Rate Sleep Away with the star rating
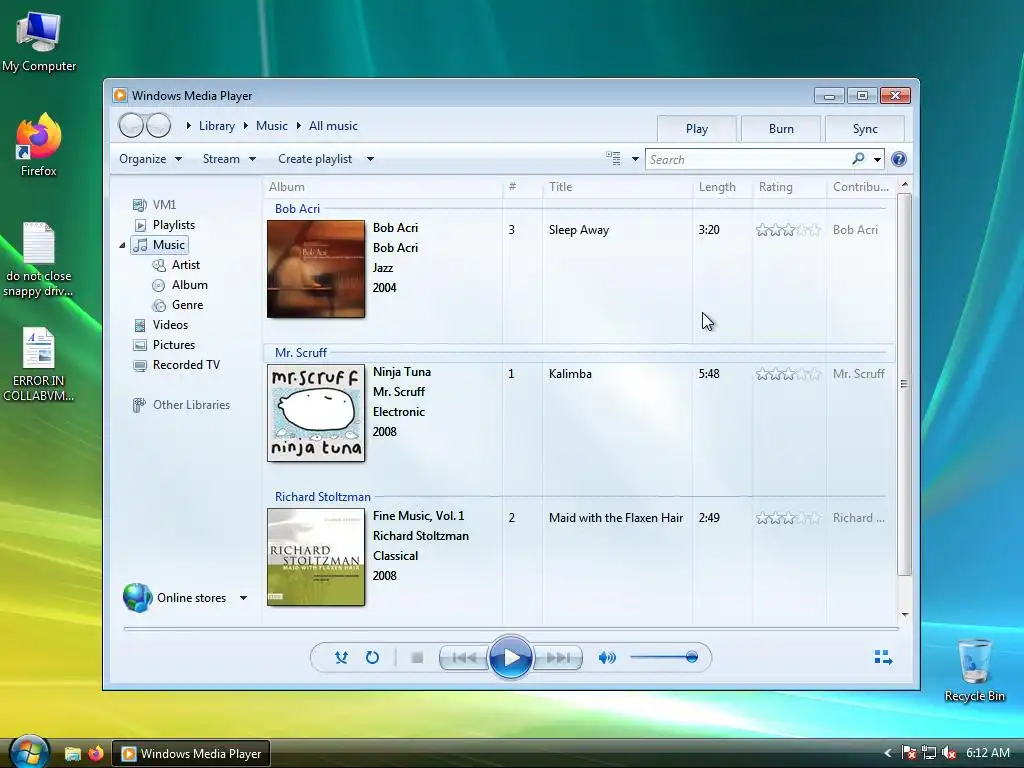The width and height of the screenshot is (1024, 768). 788,230
